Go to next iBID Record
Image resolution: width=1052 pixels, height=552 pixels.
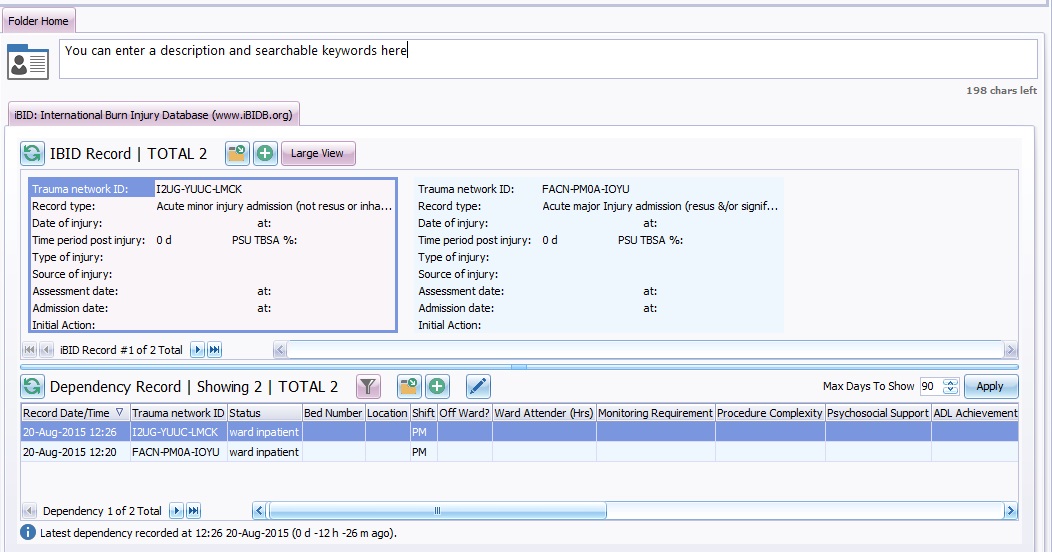coord(197,350)
